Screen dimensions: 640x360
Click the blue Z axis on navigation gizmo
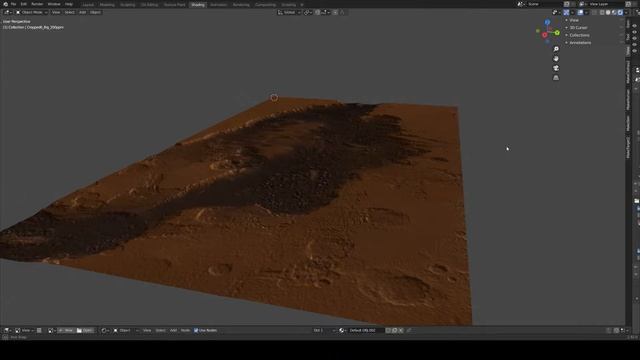[547, 22]
